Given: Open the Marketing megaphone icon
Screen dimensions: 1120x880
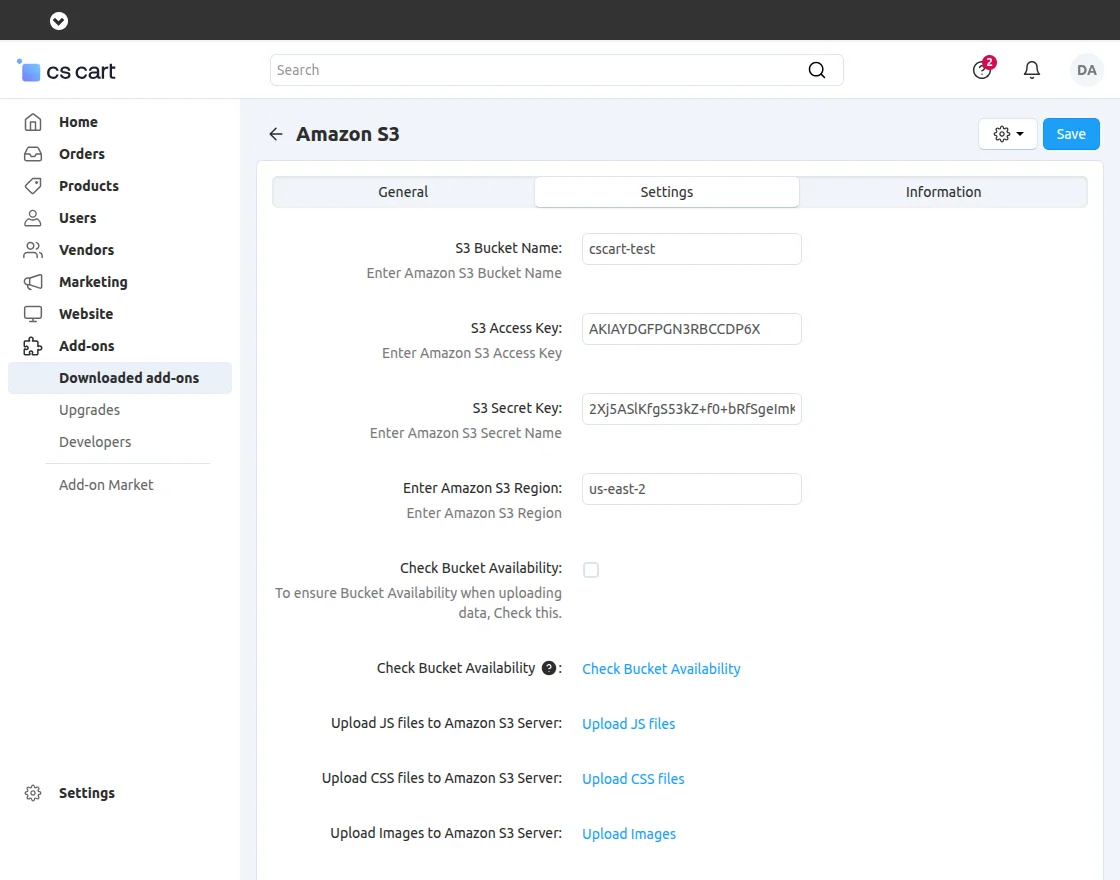Looking at the screenshot, I should click(x=34, y=282).
